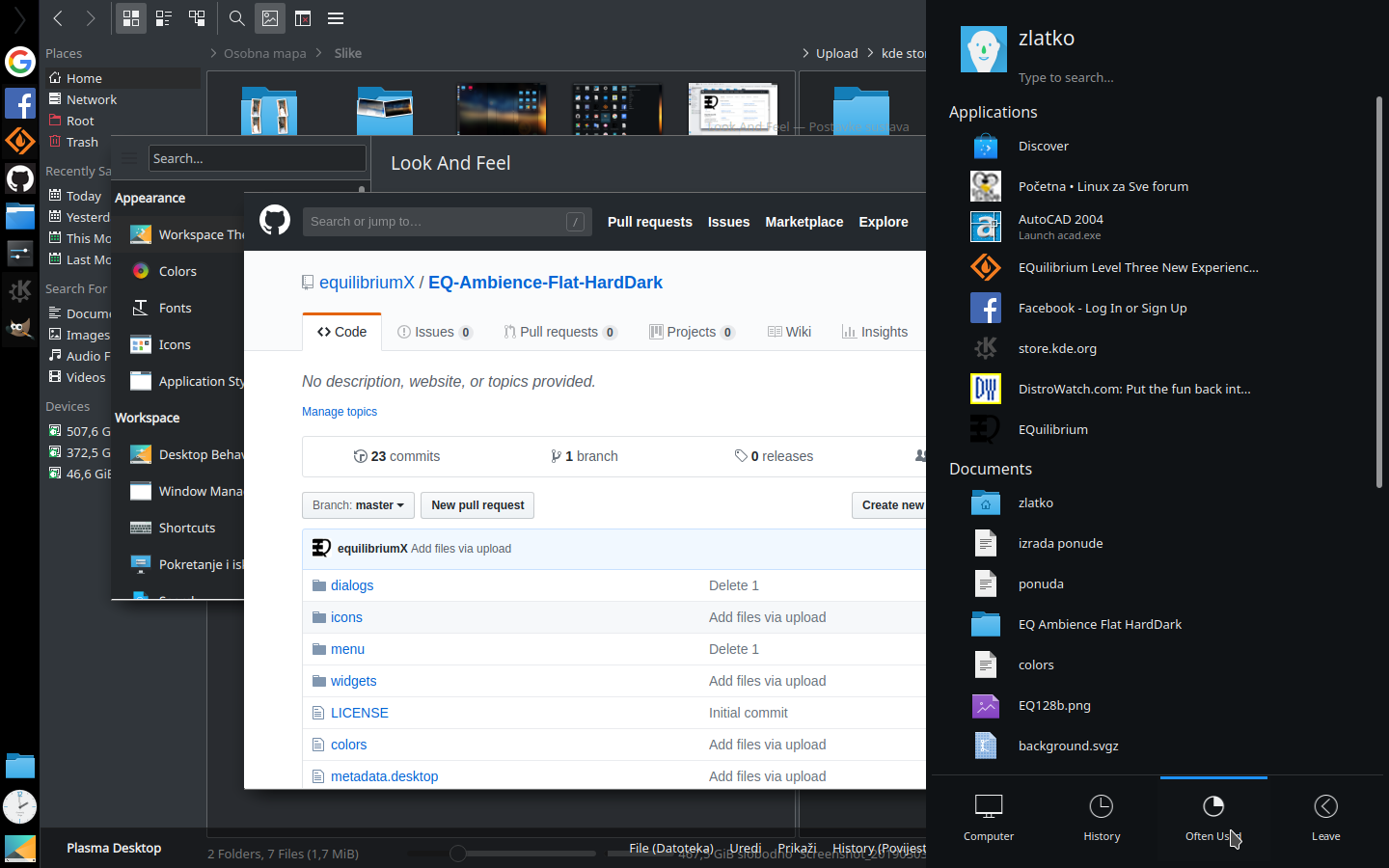Open Dolphin hamburger menu
The image size is (1389, 868).
click(x=336, y=18)
